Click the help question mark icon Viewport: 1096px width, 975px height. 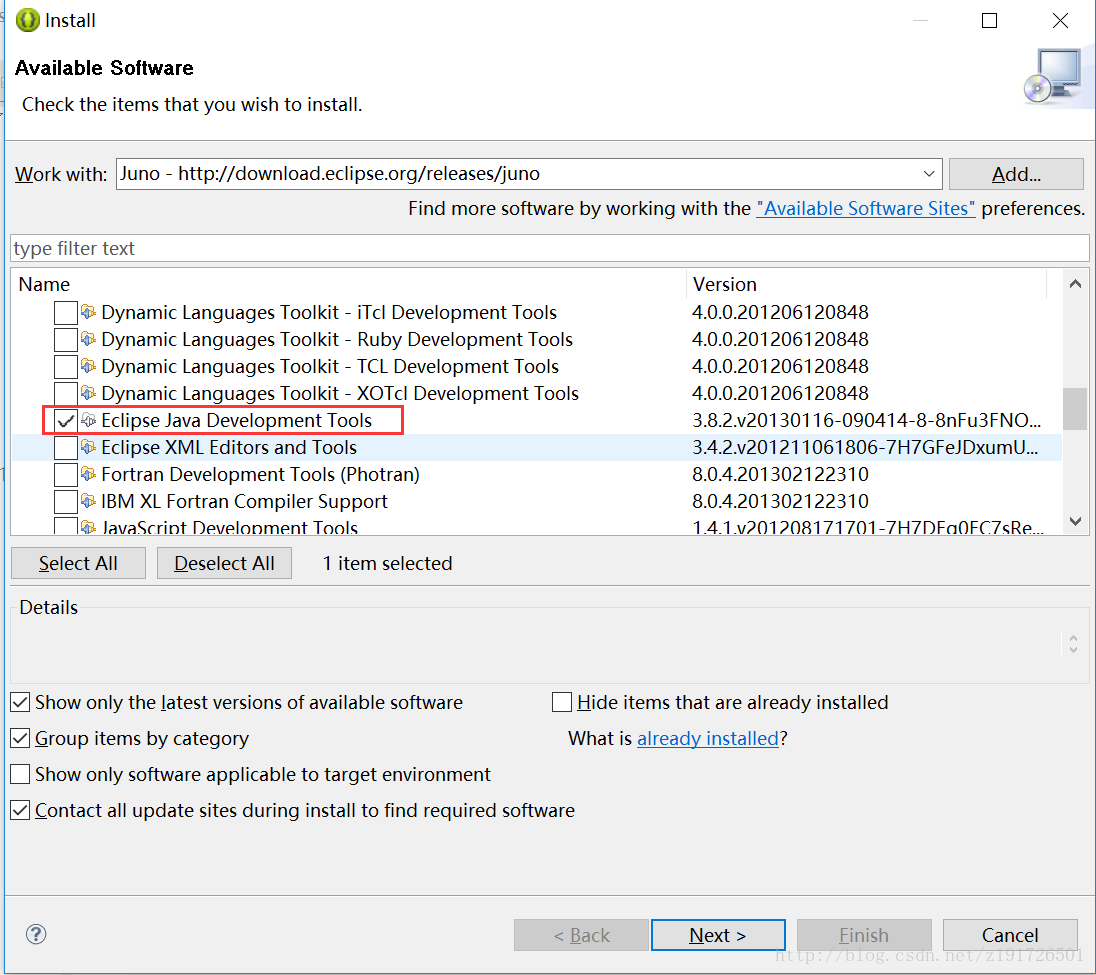click(x=36, y=934)
